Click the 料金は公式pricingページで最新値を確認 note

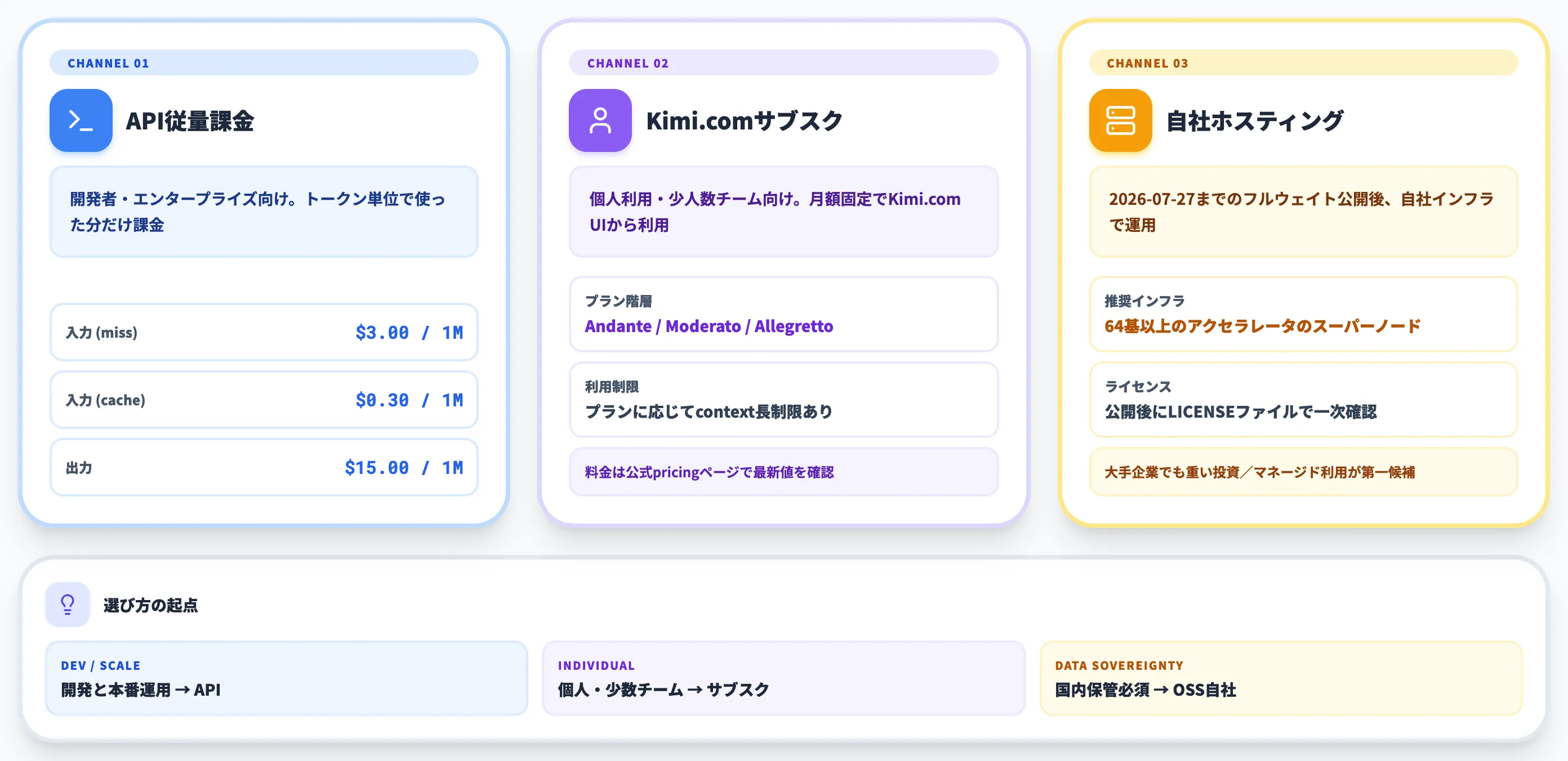pyautogui.click(x=784, y=472)
